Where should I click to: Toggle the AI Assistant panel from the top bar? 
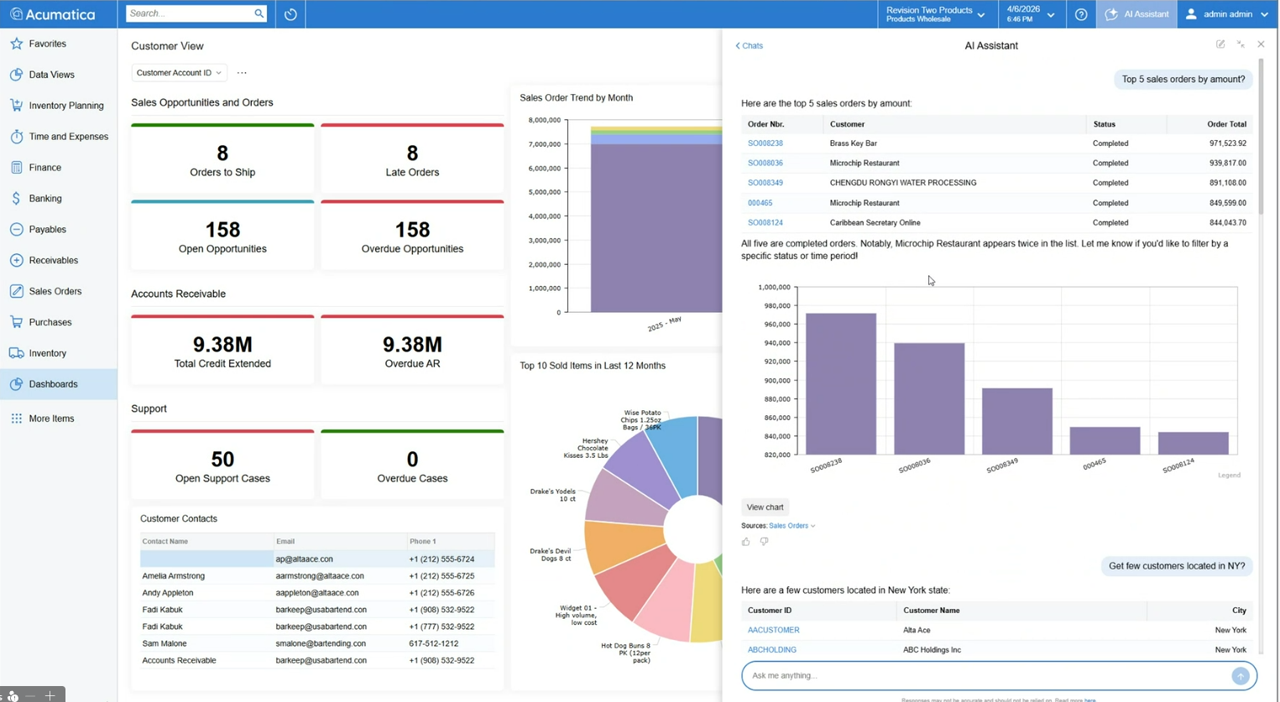point(1136,13)
